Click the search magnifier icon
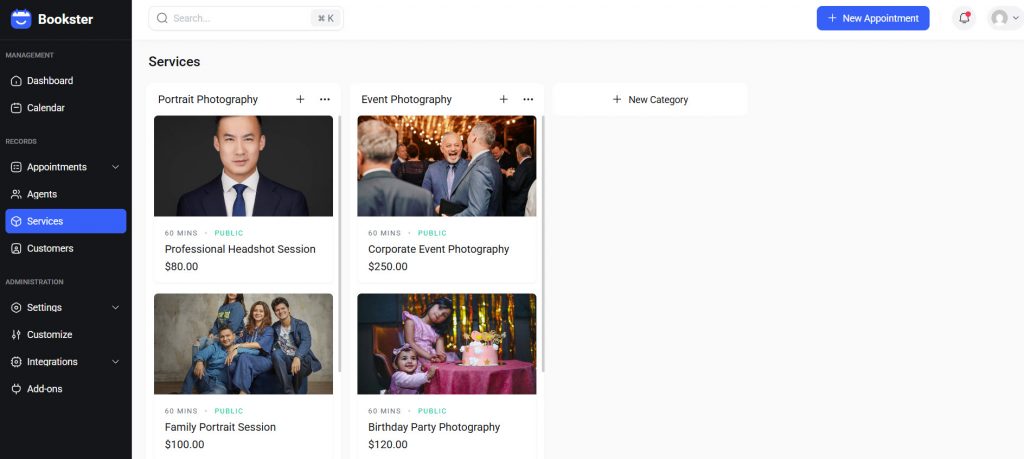 pos(162,18)
